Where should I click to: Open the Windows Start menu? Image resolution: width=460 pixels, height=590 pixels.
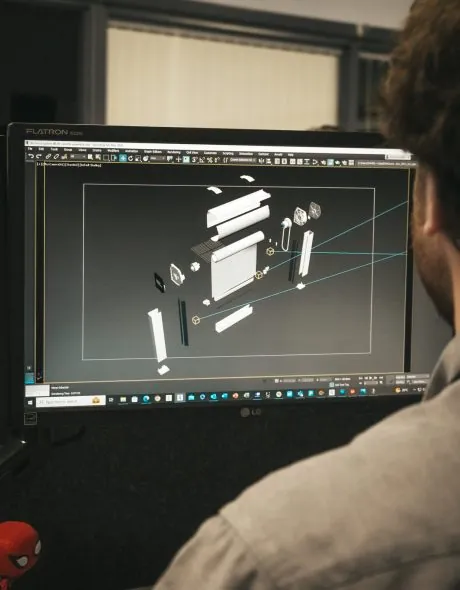coord(30,402)
